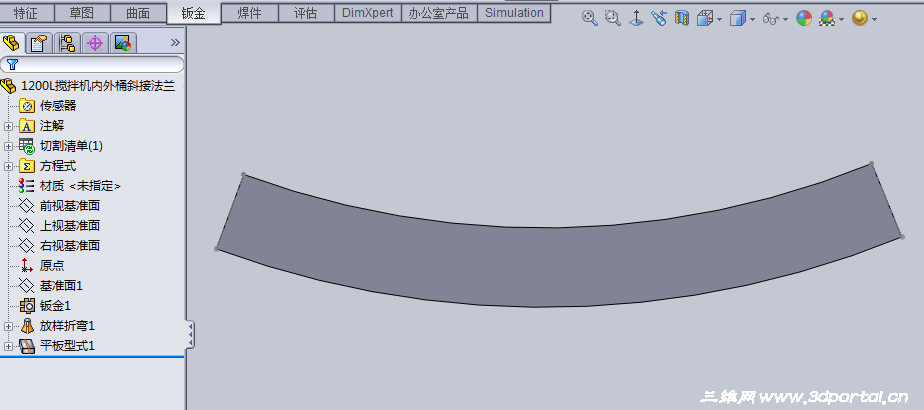The image size is (924, 410).
Task: Click the panel collapse handle arrows
Action: [x=190, y=335]
